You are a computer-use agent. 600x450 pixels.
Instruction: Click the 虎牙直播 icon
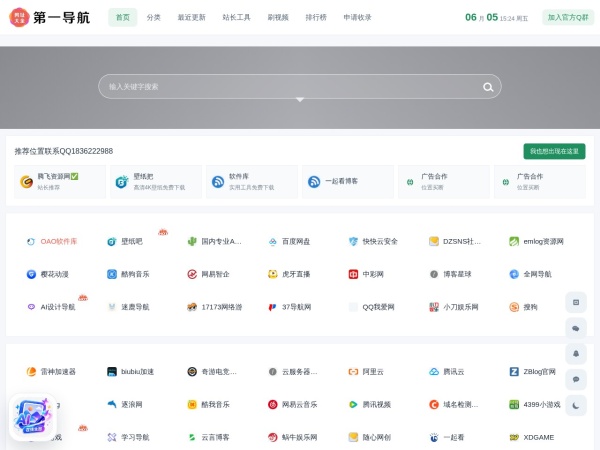point(272,274)
